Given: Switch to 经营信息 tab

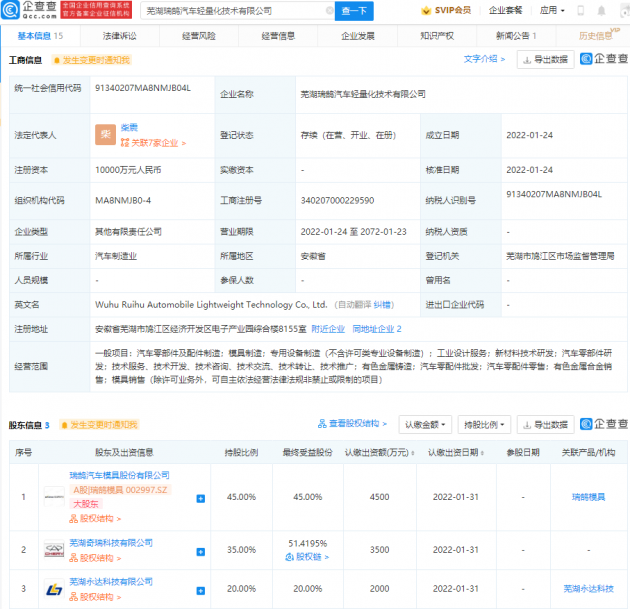Looking at the screenshot, I should tap(278, 36).
